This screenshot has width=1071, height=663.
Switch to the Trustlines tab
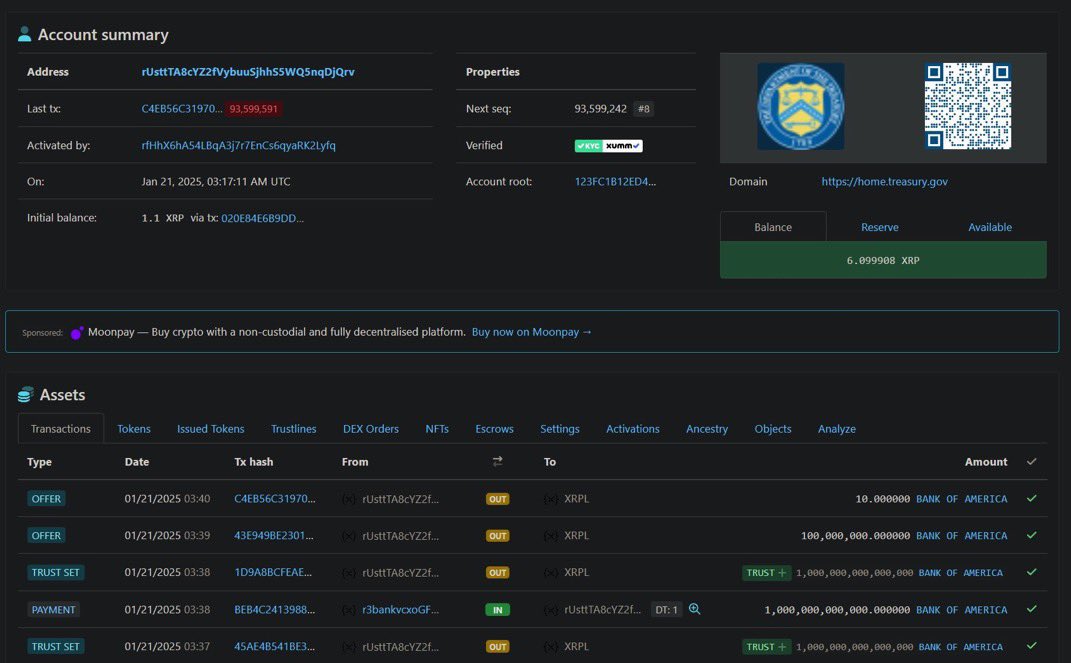[293, 428]
